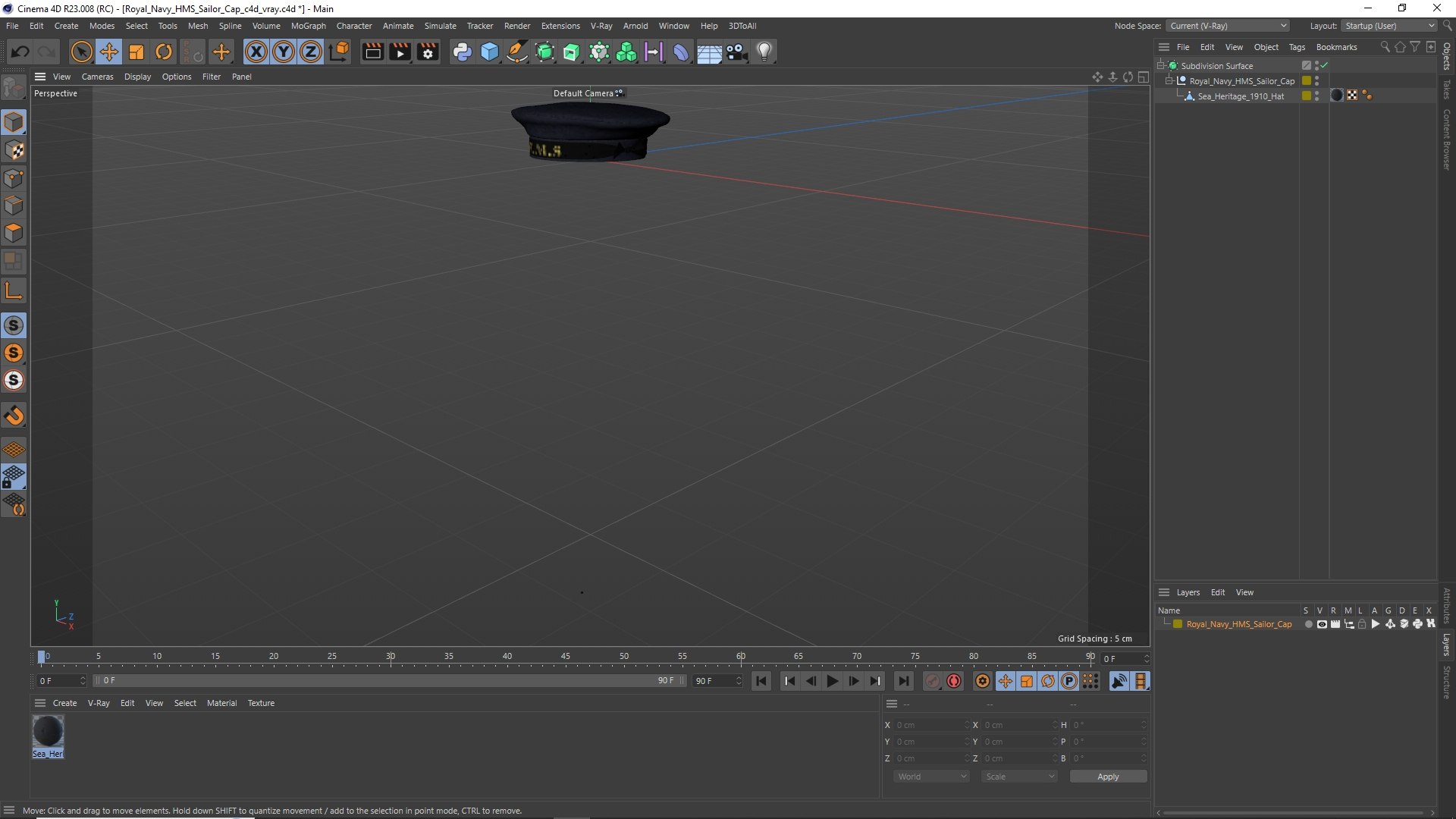Open the Simulate menu
Viewport: 1456px width, 819px height.
point(440,26)
